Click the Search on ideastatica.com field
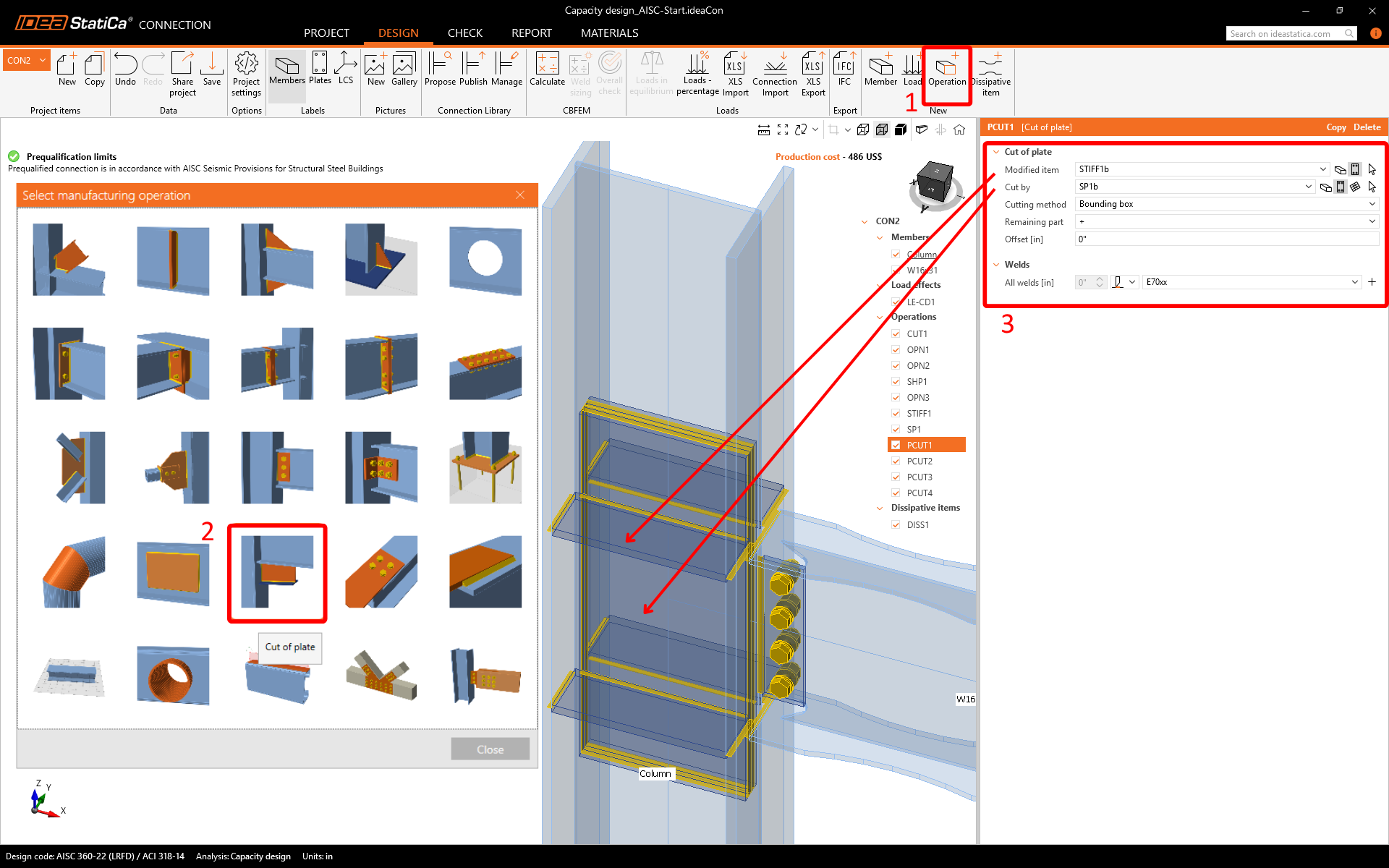The width and height of the screenshot is (1389, 868). coord(1291,33)
